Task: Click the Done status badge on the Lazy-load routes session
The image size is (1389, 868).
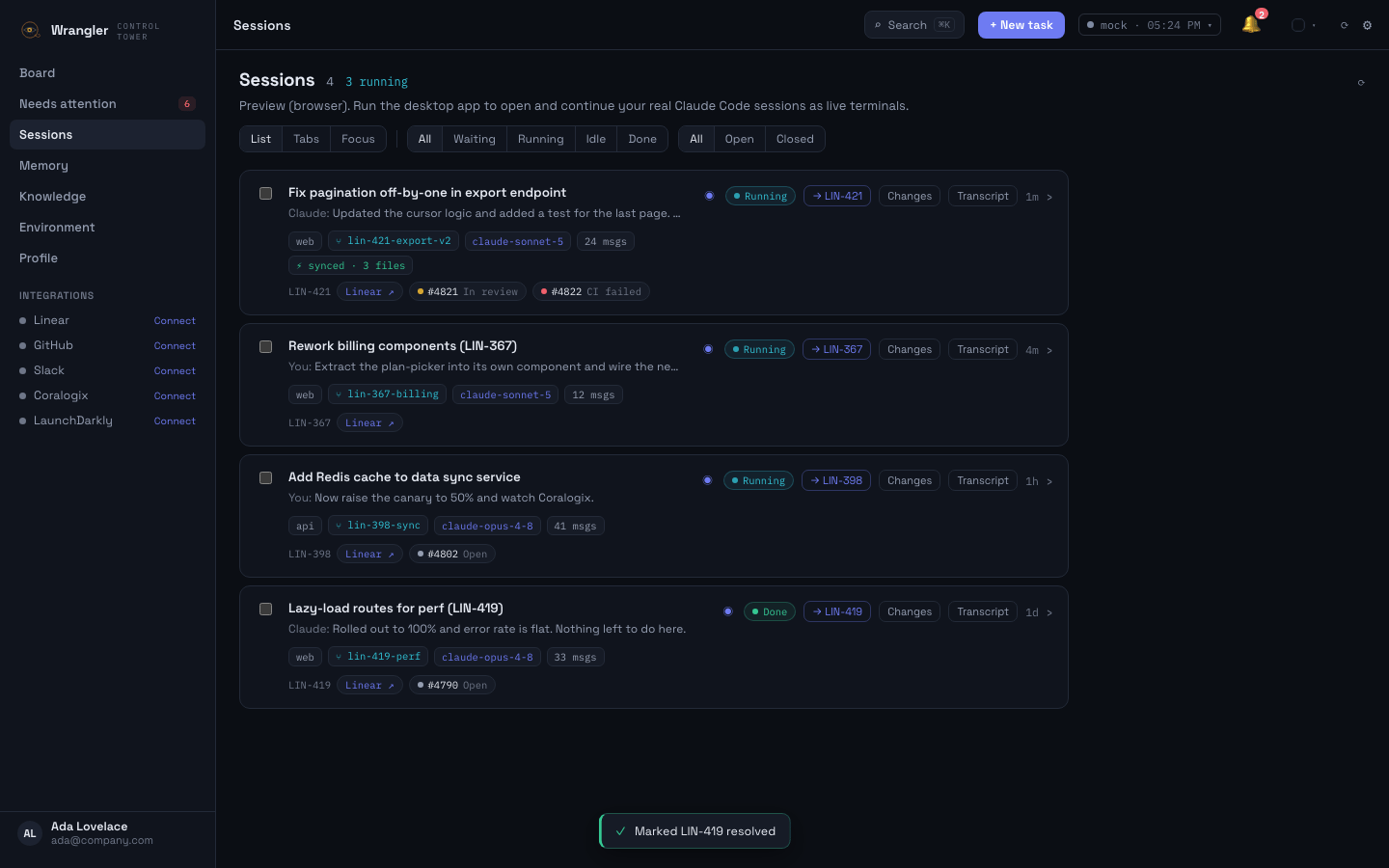Action: click(769, 611)
